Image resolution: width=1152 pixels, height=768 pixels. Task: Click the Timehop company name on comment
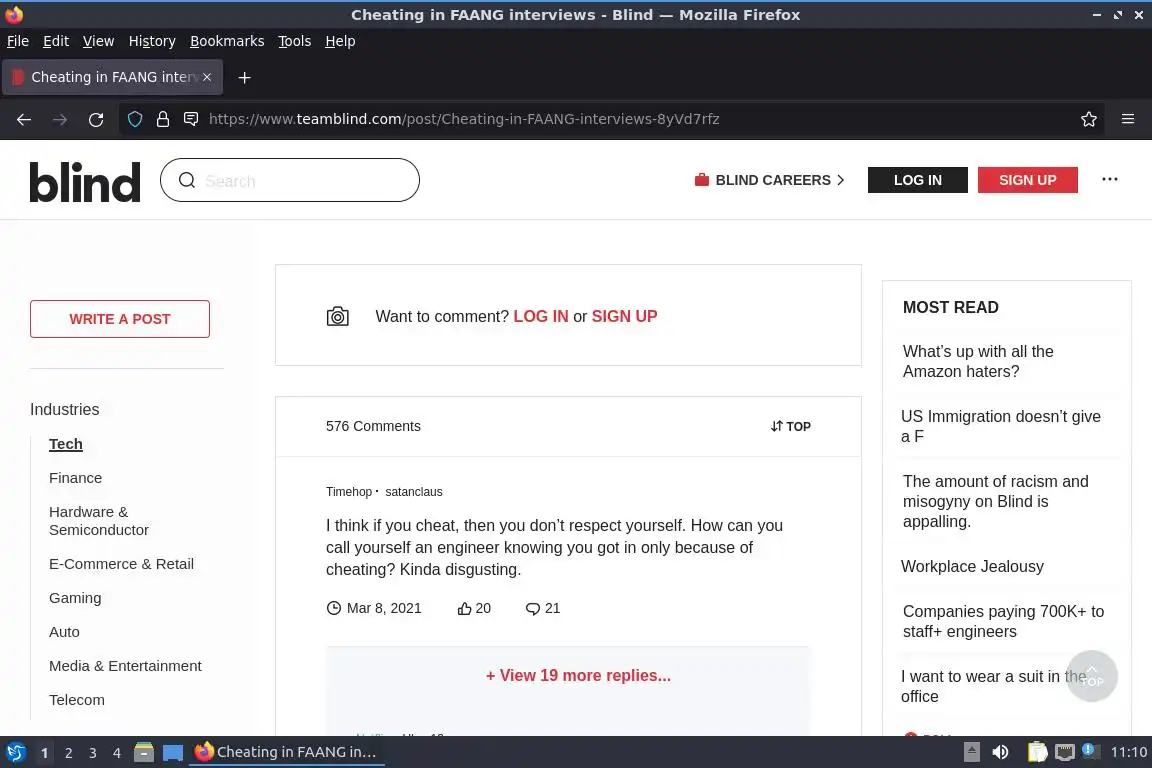(x=349, y=492)
